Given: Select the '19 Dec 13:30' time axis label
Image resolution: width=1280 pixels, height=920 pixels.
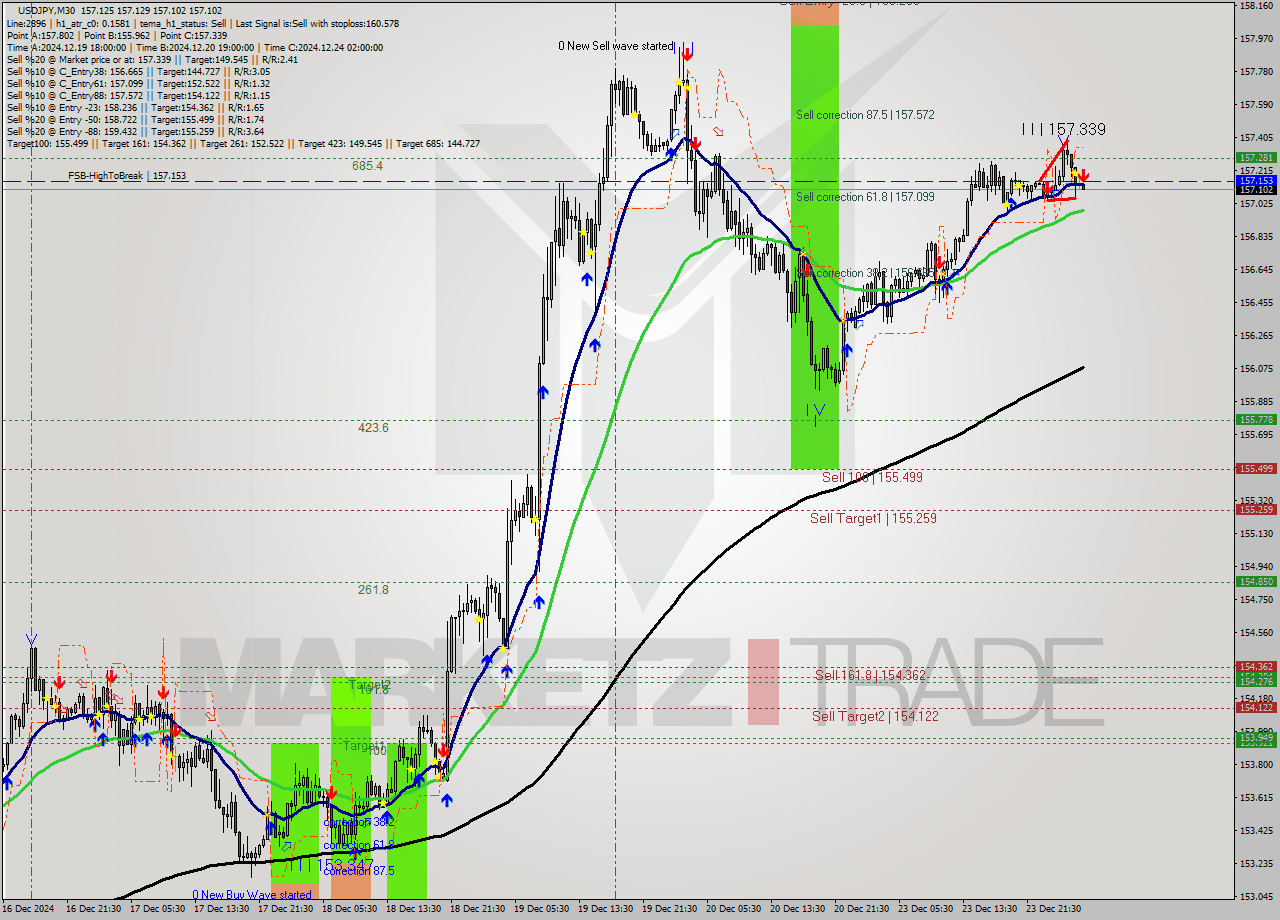Looking at the screenshot, I should [x=608, y=910].
